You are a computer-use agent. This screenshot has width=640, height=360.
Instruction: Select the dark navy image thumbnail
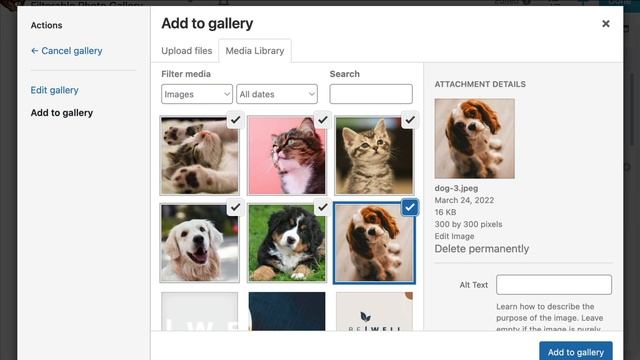coord(287,311)
